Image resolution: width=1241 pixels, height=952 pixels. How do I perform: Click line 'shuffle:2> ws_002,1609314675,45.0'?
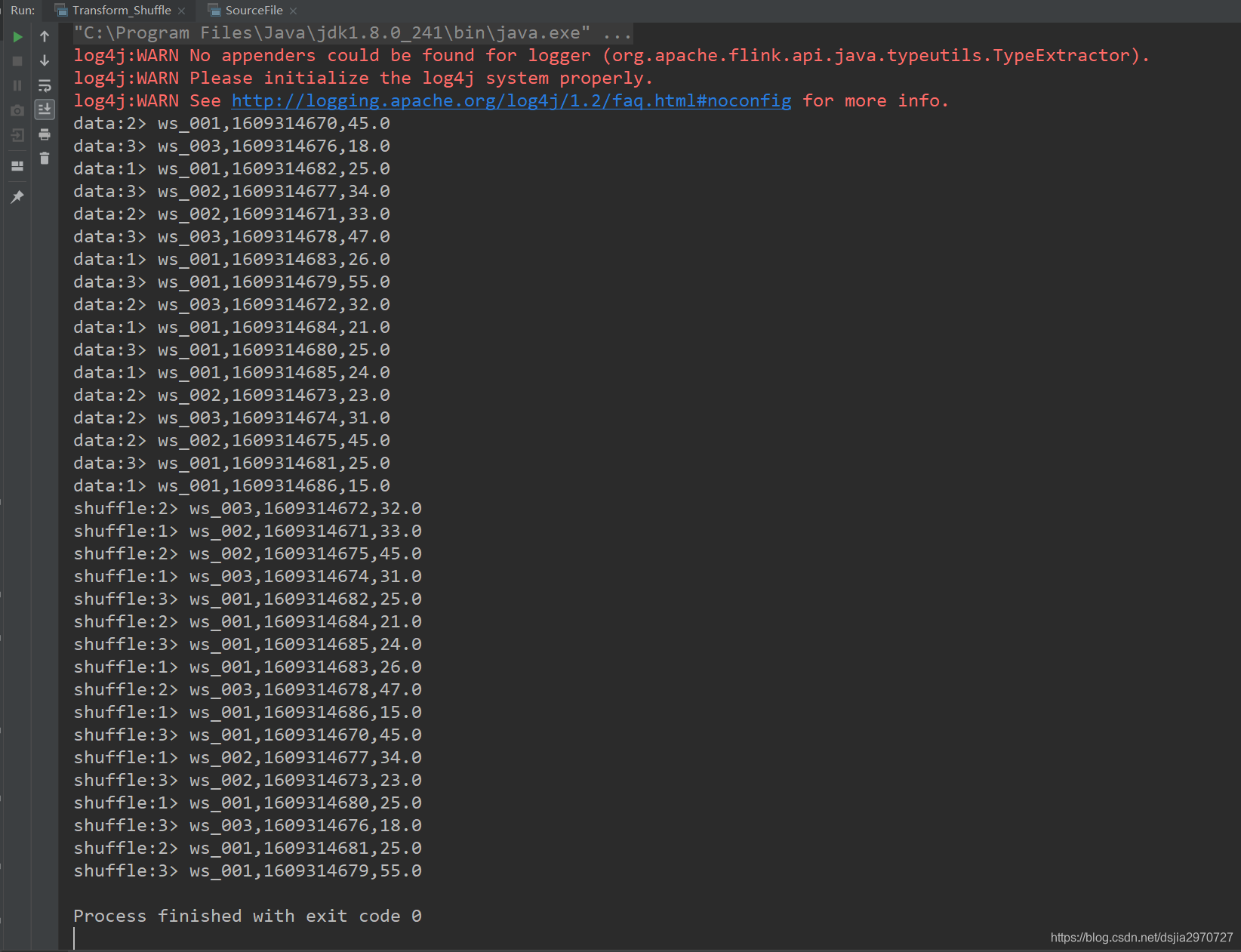point(248,553)
